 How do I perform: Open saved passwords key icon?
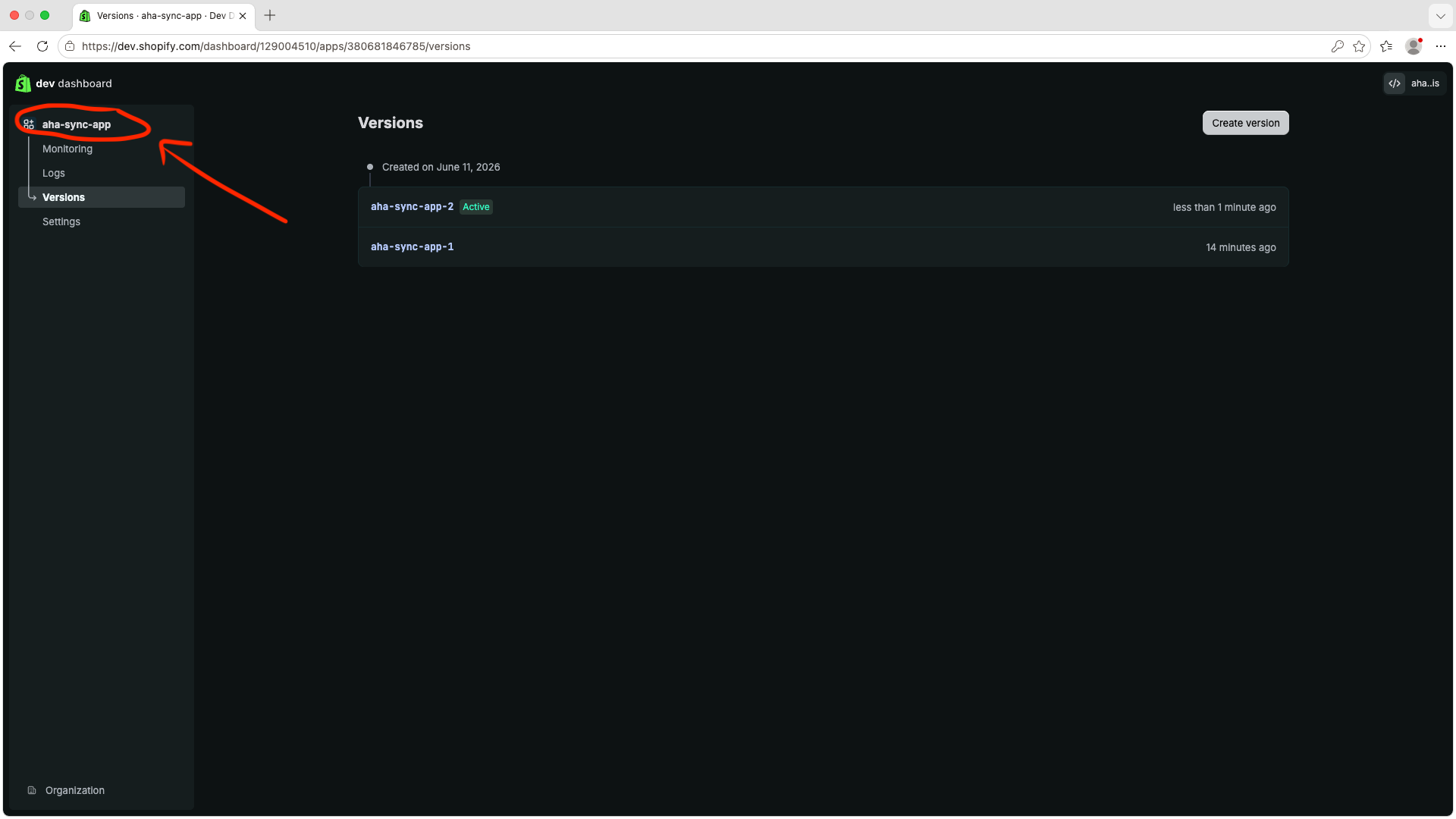1338,46
